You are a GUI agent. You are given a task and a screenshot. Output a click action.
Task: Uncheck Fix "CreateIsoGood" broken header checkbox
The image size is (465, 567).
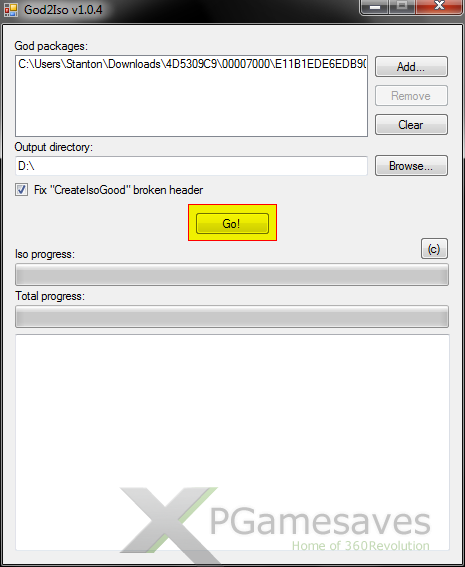[21, 189]
